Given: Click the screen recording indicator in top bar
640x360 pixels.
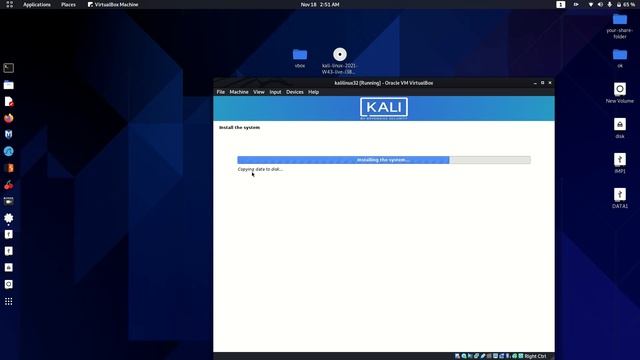Looking at the screenshot, I should pos(576,4).
